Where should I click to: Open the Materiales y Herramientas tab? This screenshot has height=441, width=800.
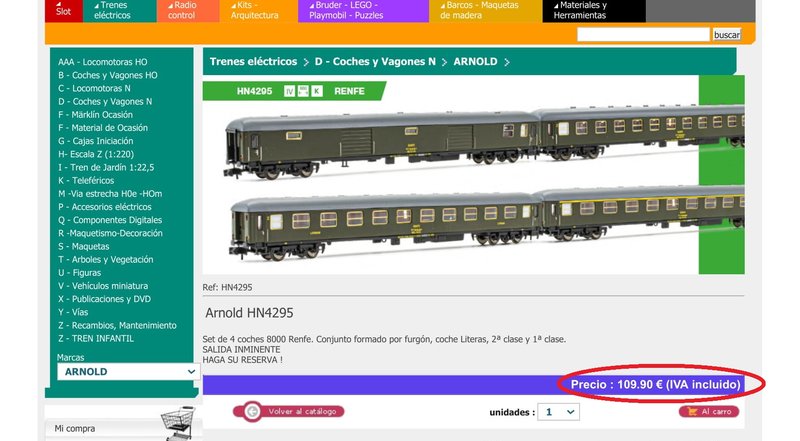(594, 11)
